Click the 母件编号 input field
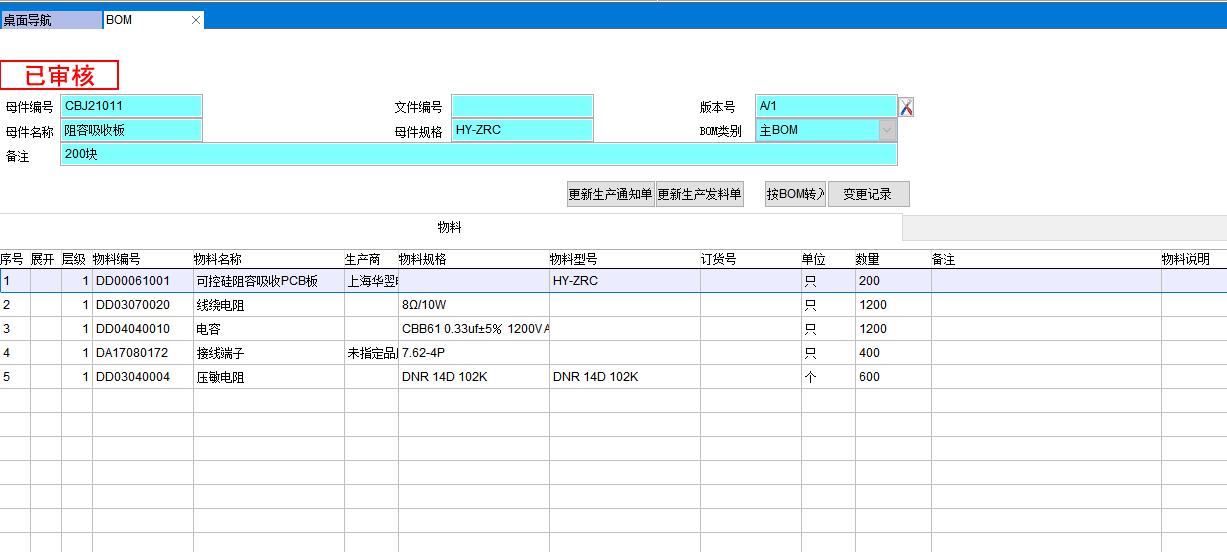The image size is (1227, 552). (x=132, y=106)
